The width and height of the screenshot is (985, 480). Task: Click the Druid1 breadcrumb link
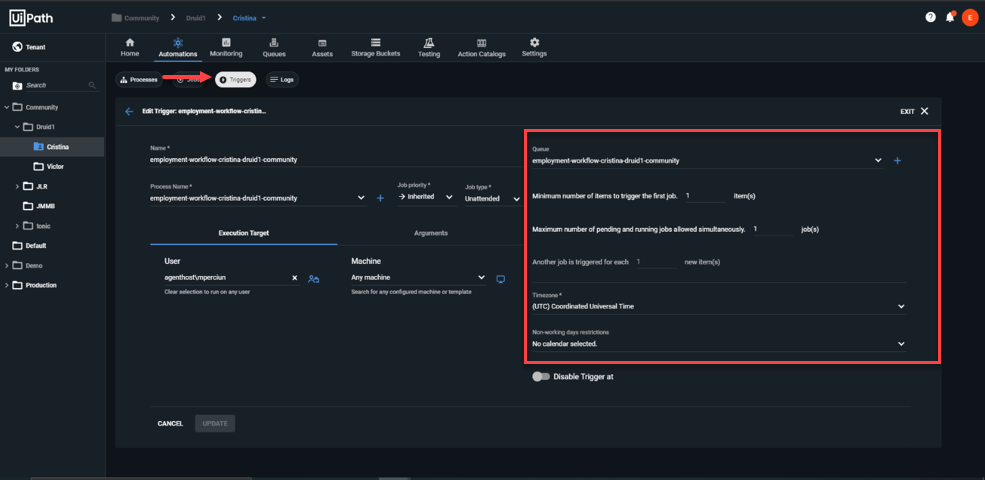click(x=195, y=18)
